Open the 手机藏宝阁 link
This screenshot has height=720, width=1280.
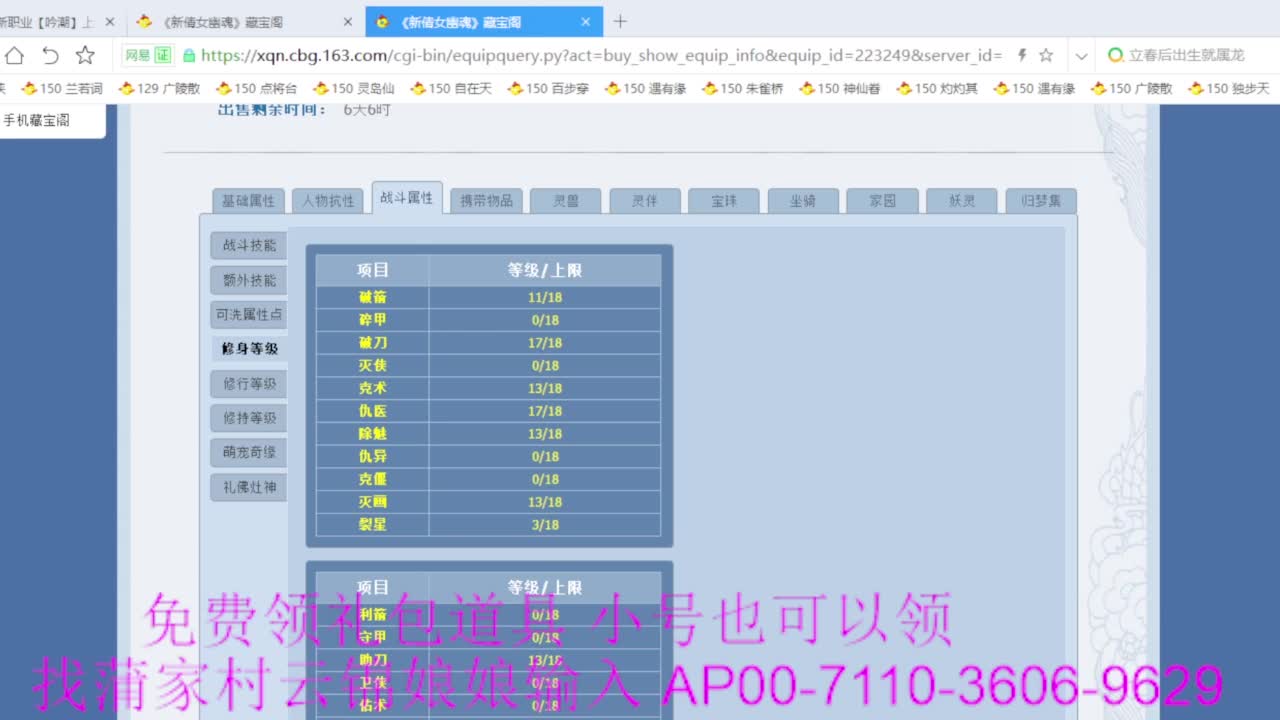[x=36, y=120]
